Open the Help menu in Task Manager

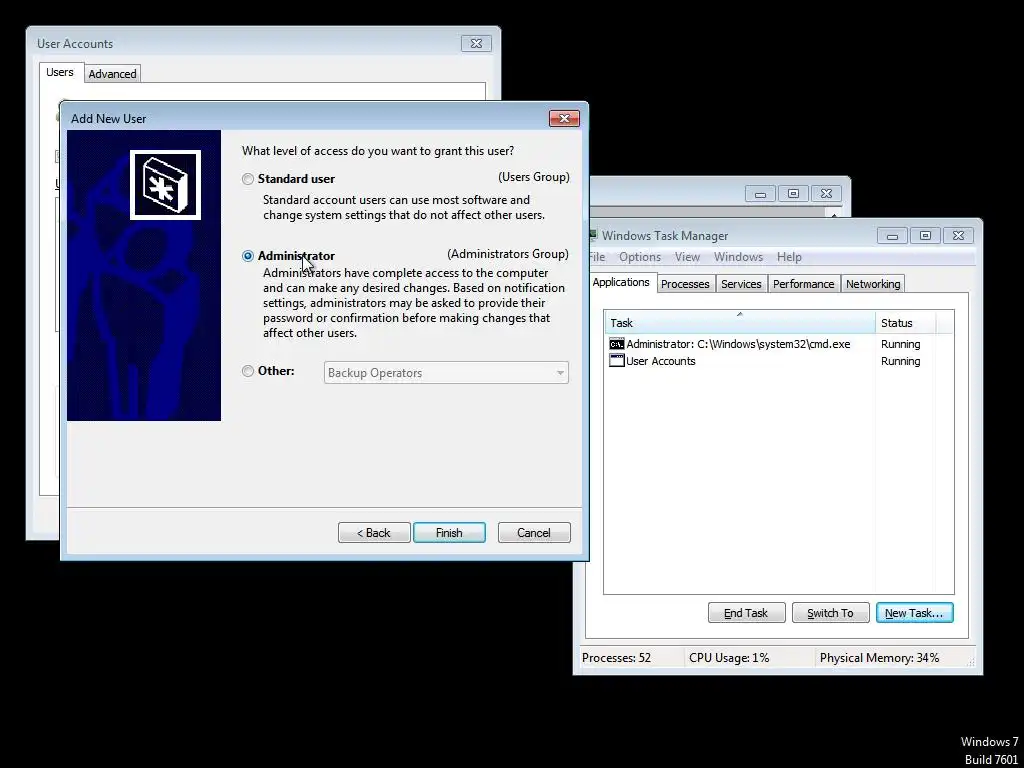click(x=789, y=257)
